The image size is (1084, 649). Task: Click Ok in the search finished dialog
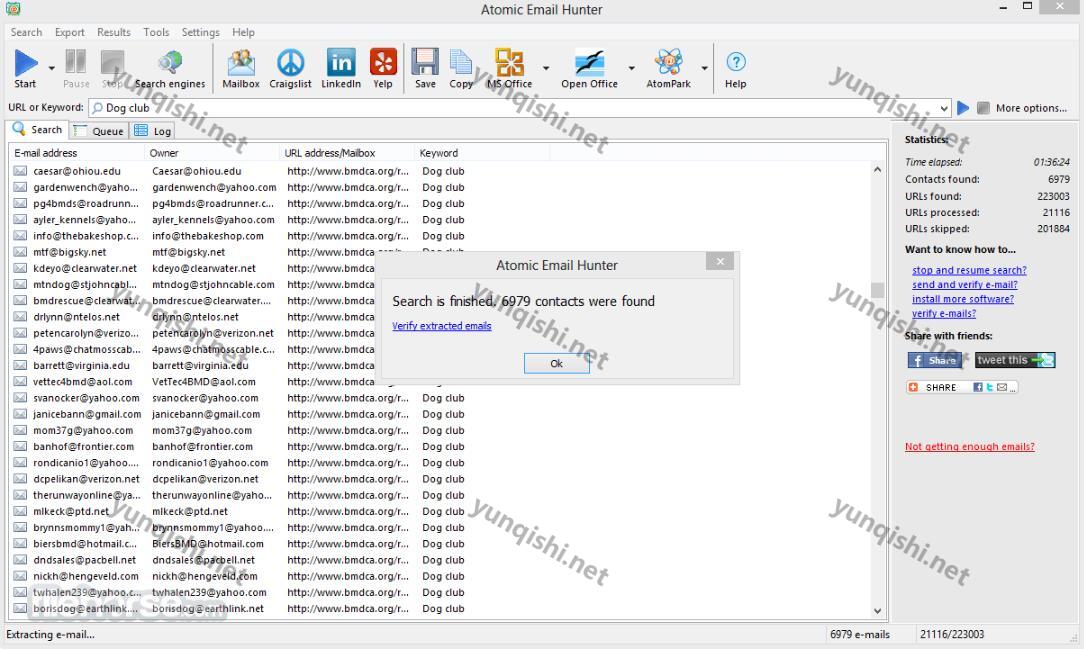click(557, 364)
